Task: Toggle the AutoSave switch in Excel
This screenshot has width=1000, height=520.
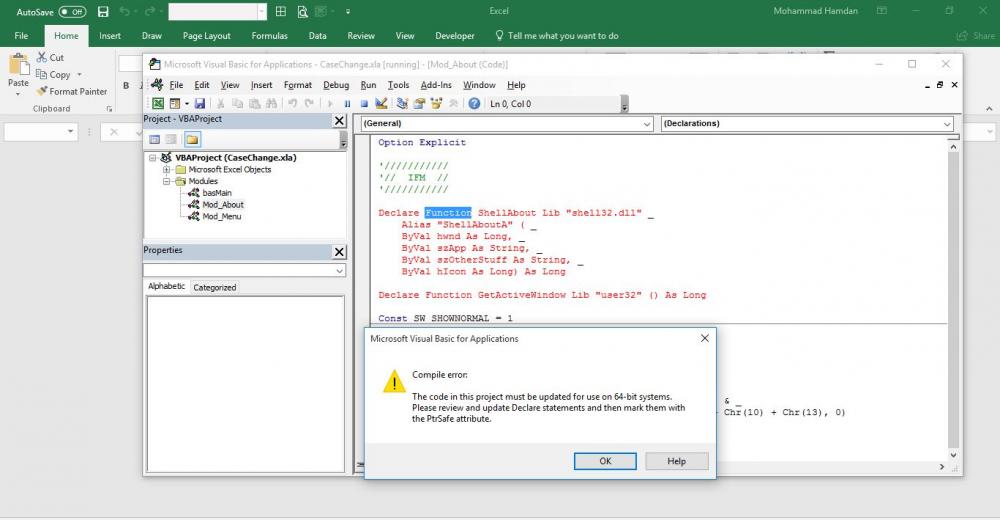Action: (72, 11)
